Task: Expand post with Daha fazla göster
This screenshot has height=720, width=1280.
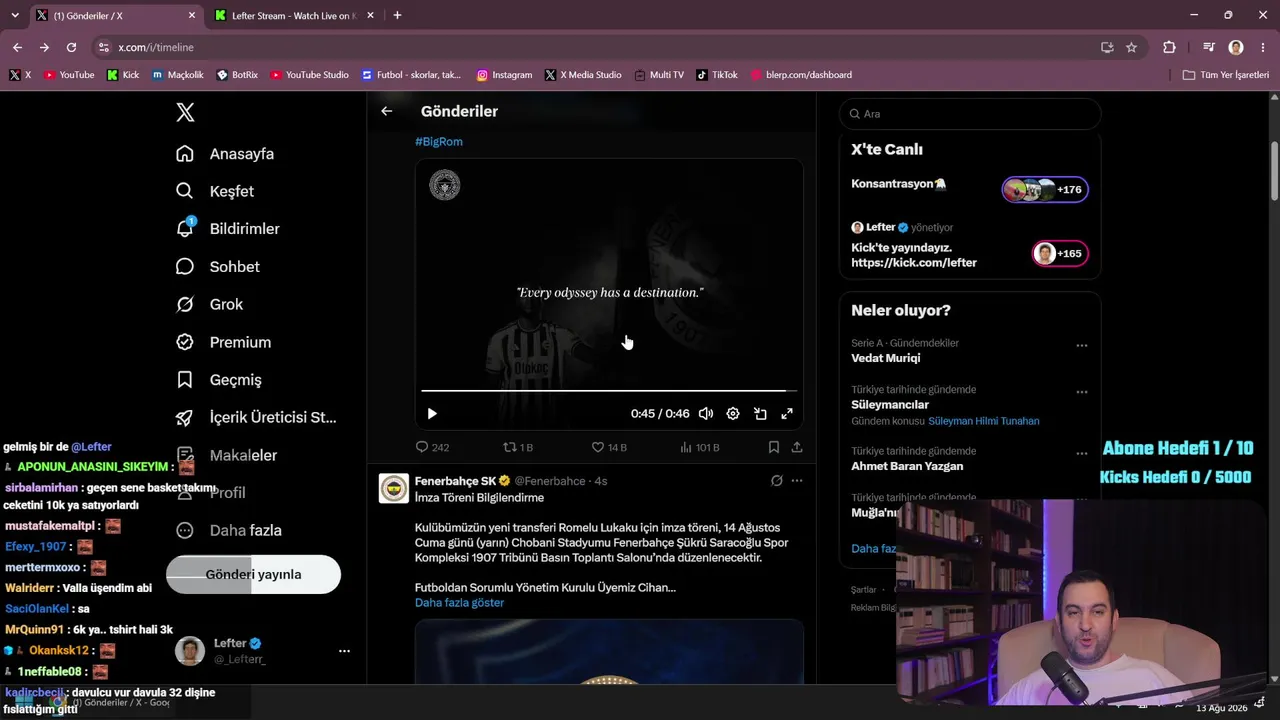Action: pyautogui.click(x=459, y=603)
